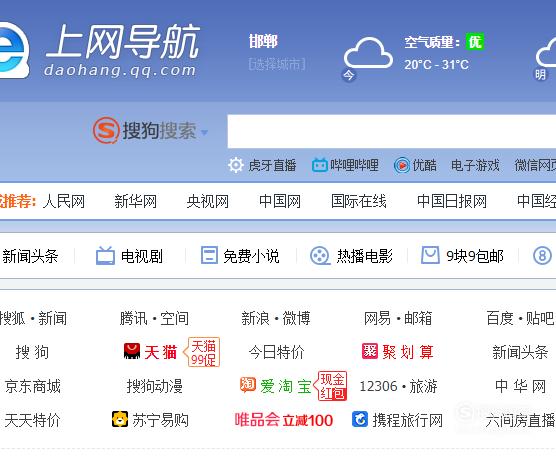Open 搜狐 in the 搜狐·新闻 entry
556x459 pixels.
(13, 318)
